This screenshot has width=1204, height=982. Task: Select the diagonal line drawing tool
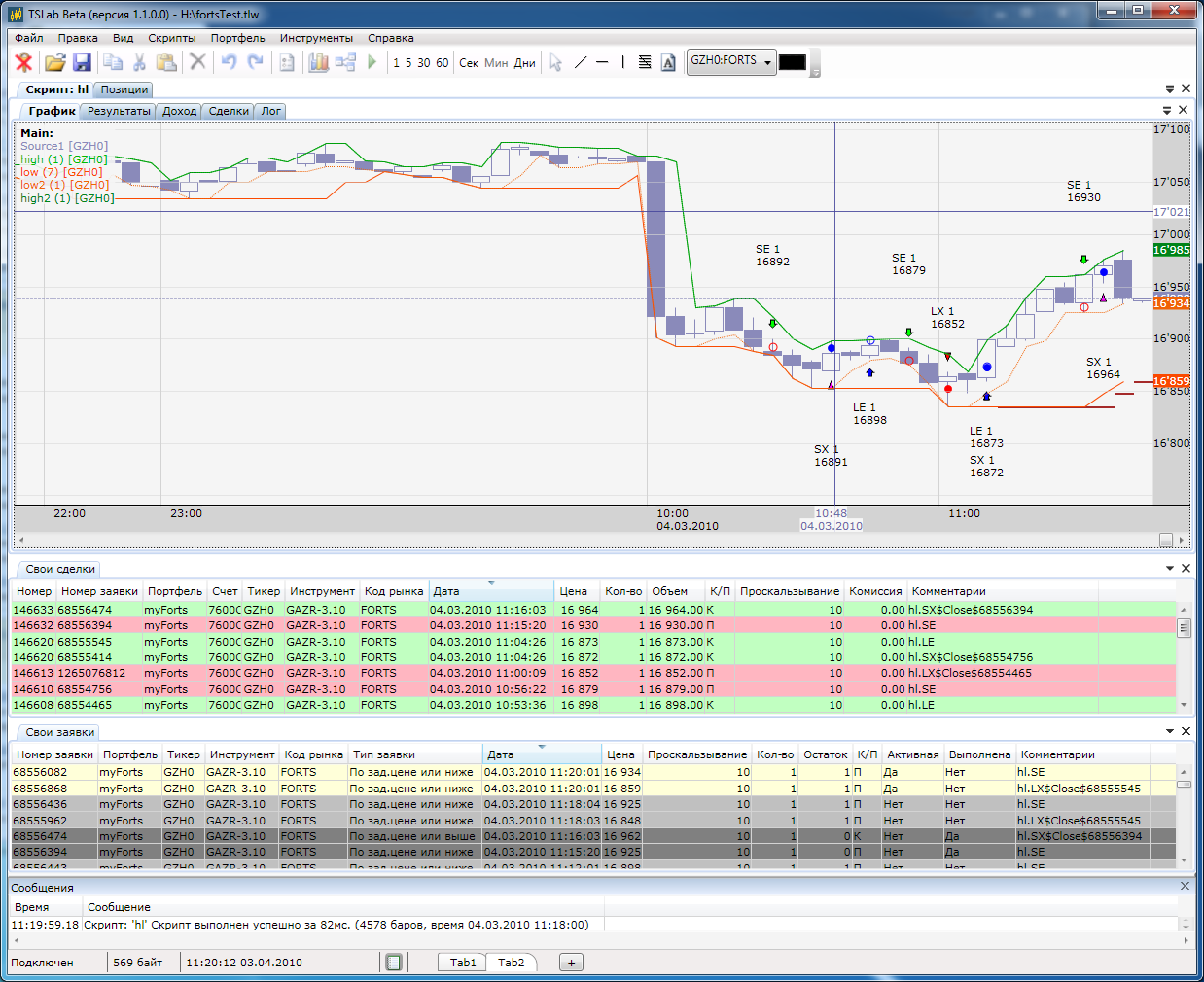click(x=581, y=62)
